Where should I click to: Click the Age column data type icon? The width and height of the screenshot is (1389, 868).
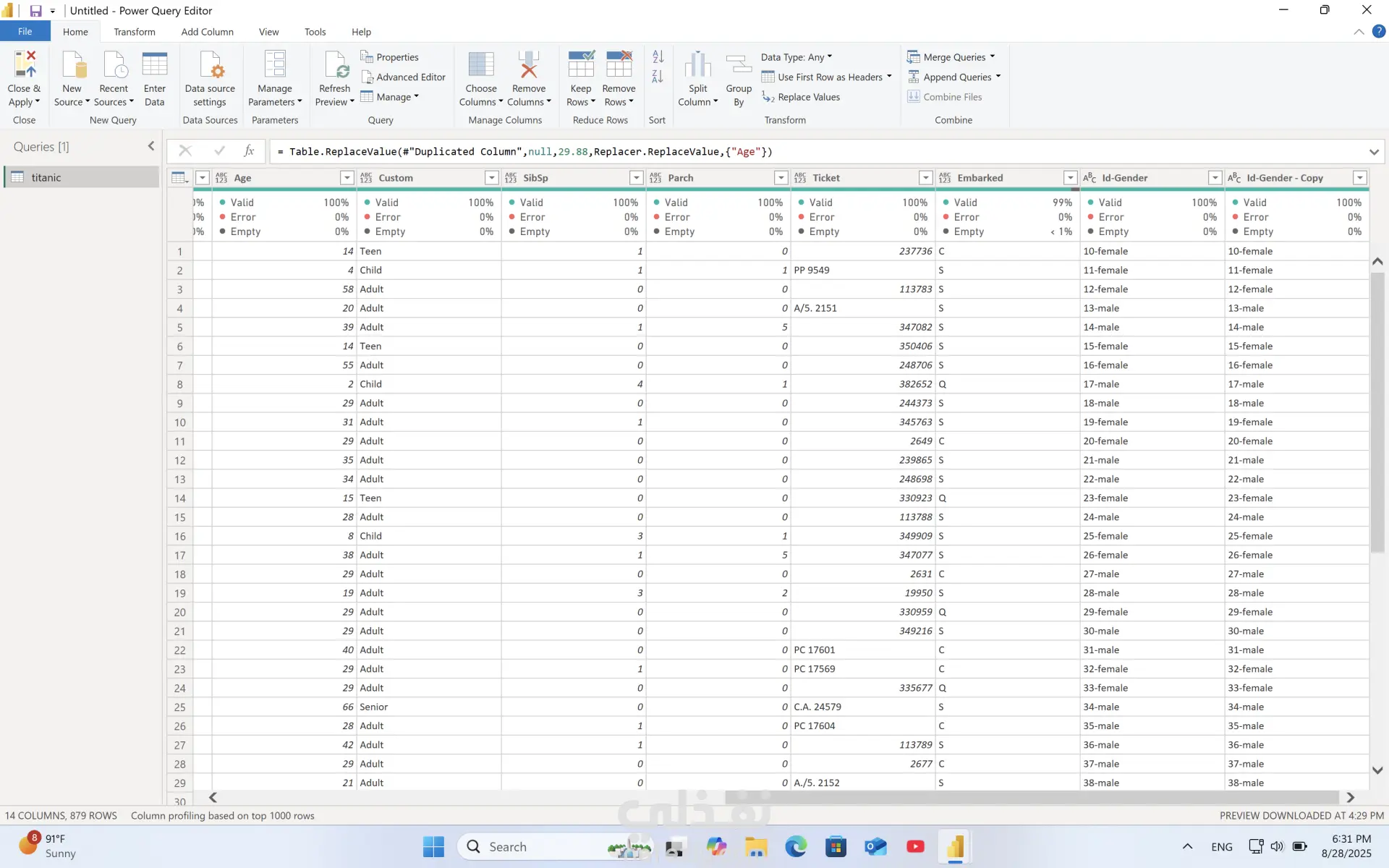221,178
